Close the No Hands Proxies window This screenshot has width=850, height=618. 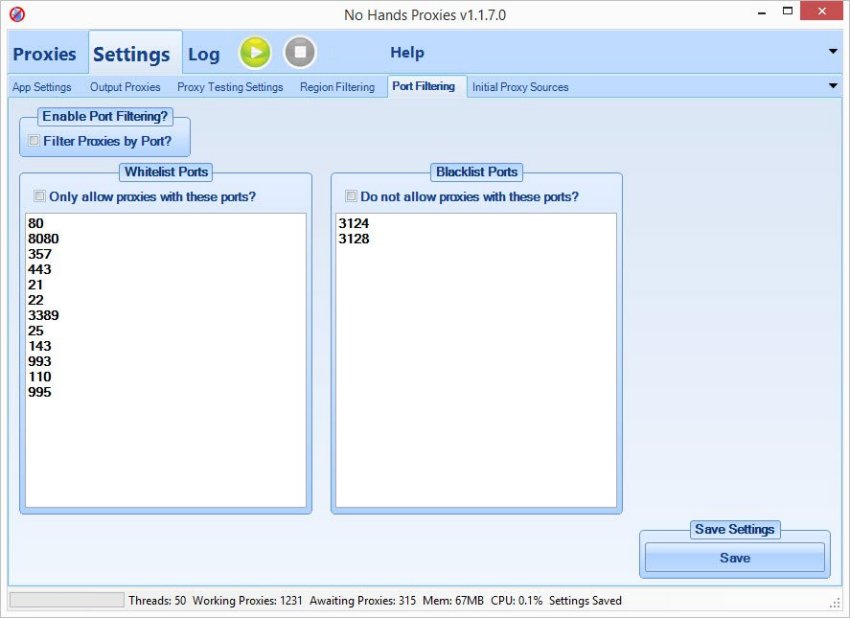[822, 11]
